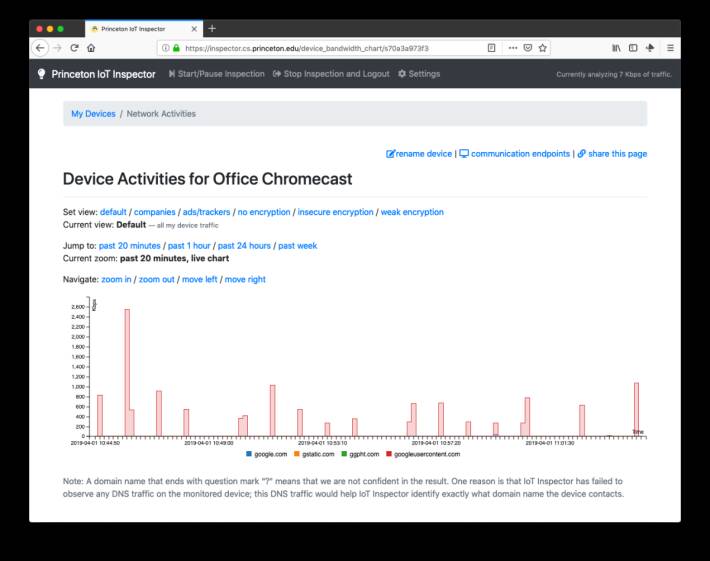
Task: Set view to no encryption
Action: pyautogui.click(x=264, y=212)
